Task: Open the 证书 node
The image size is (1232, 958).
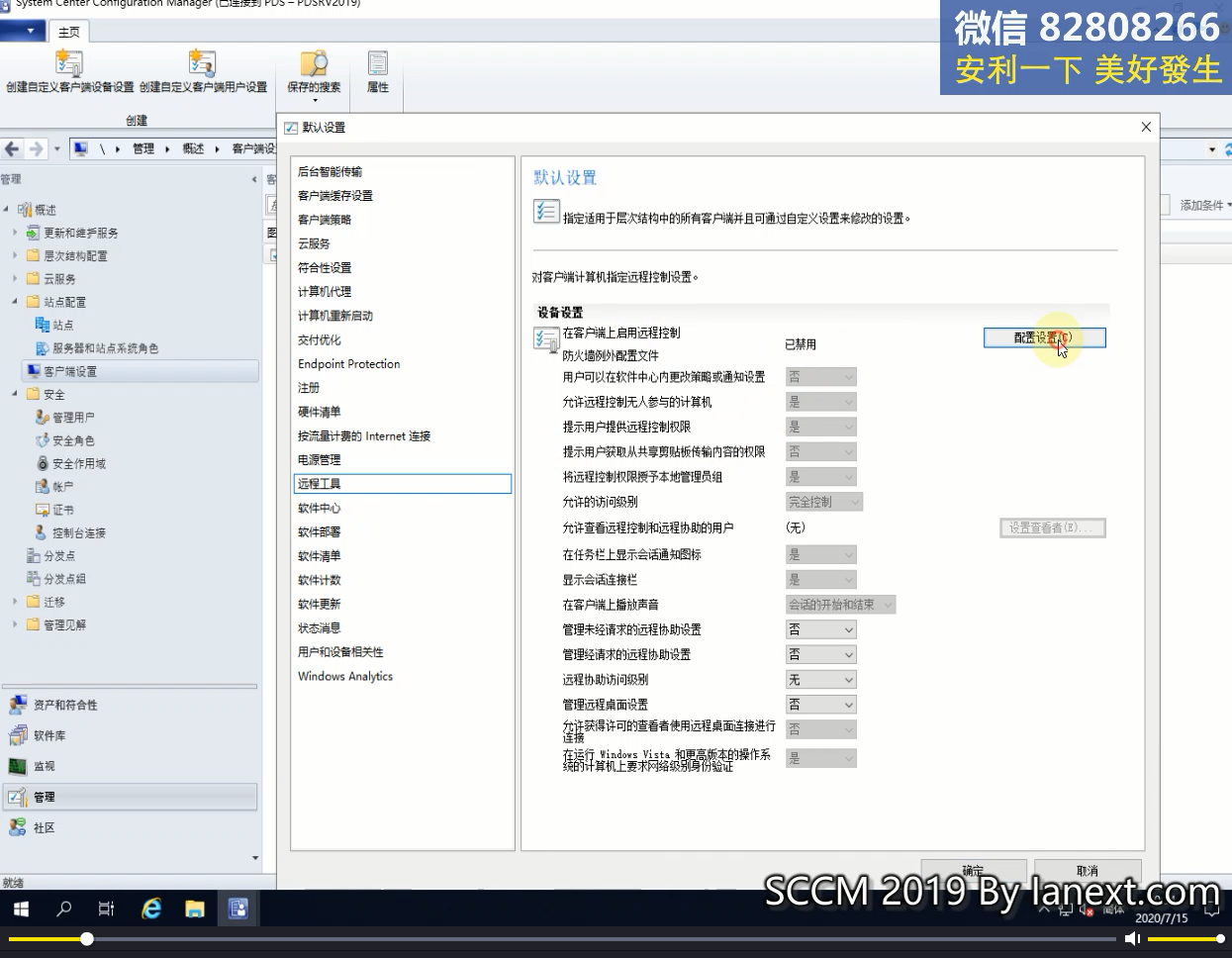Action: (x=62, y=510)
